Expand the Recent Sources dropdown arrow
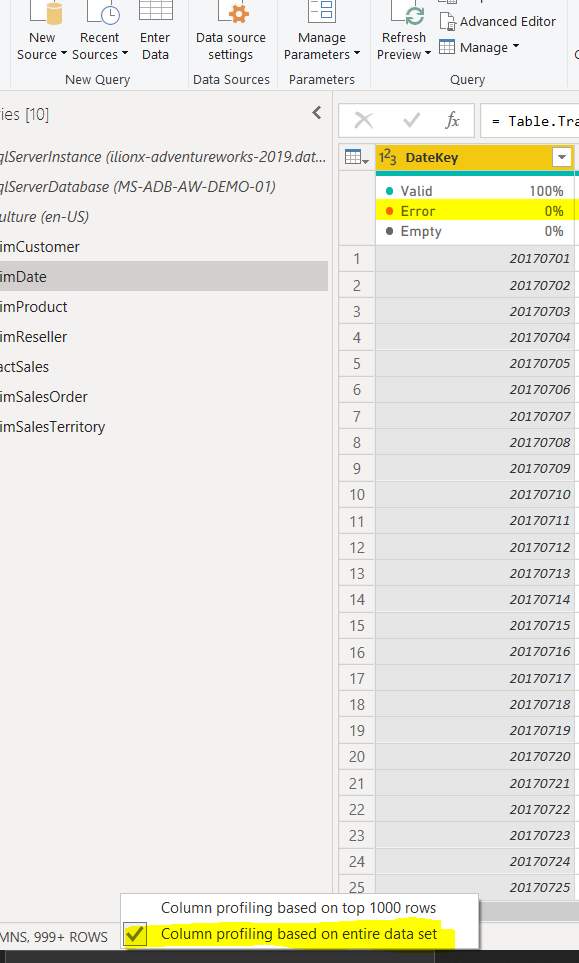The width and height of the screenshot is (579, 963). pos(125,53)
